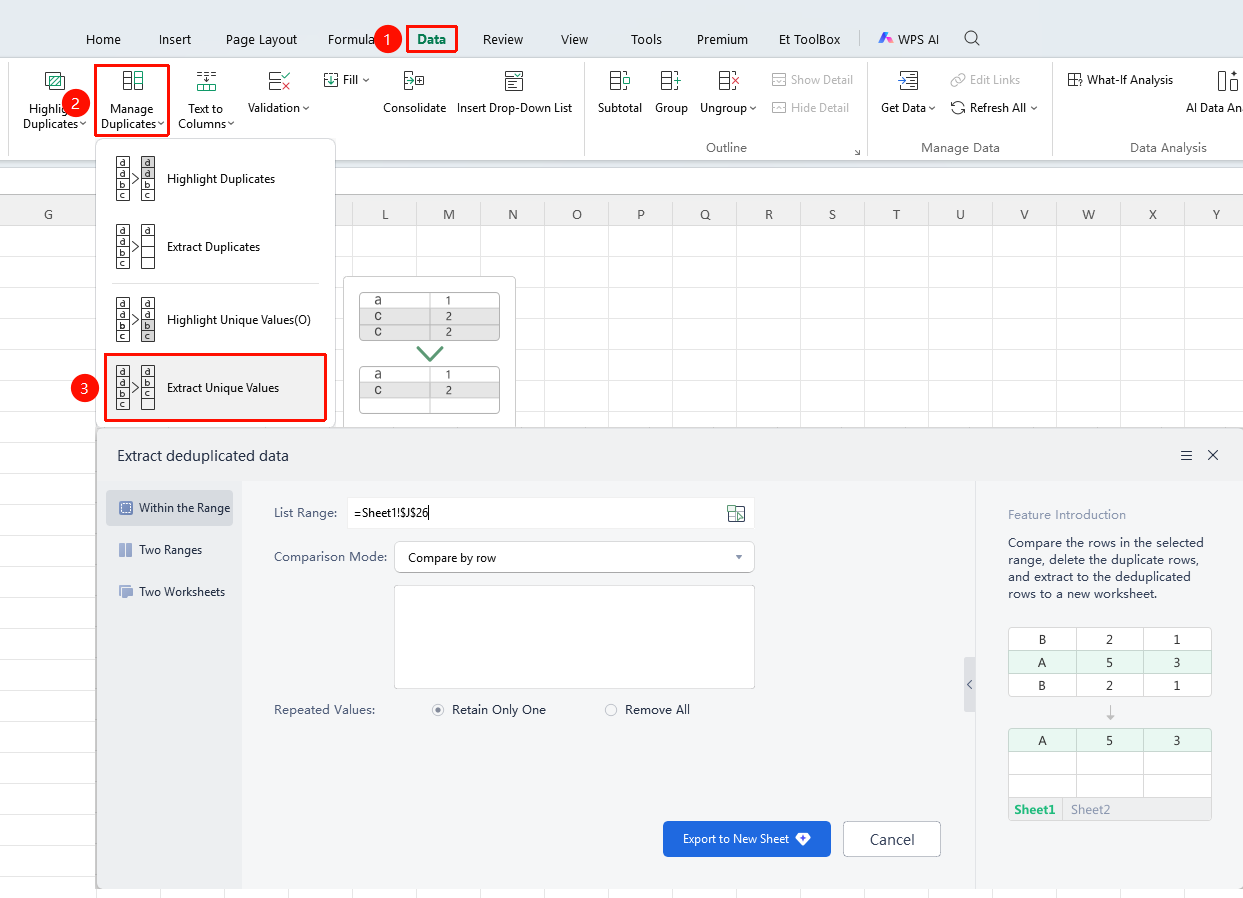Open the Manage Duplicates dropdown in the ribbon

pos(132,100)
